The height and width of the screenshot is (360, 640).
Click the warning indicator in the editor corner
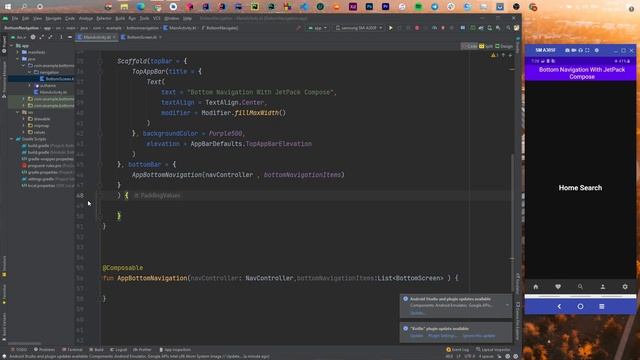[x=494, y=55]
